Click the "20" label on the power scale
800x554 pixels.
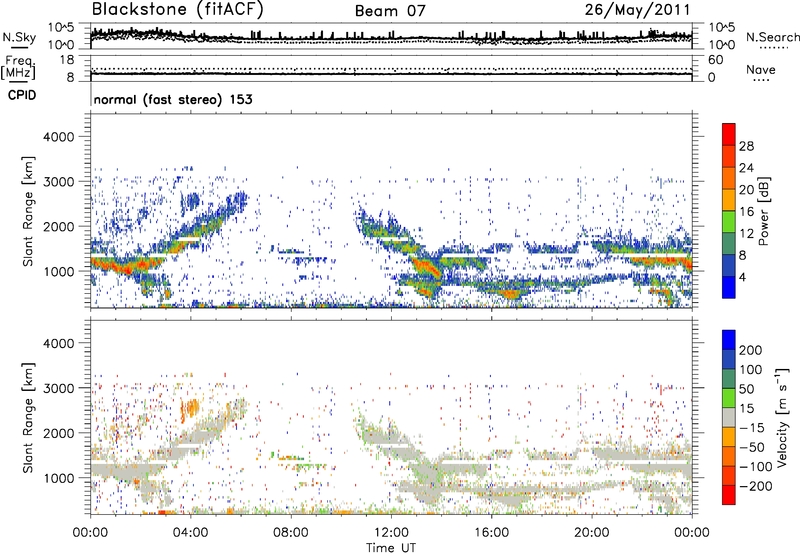pos(746,190)
